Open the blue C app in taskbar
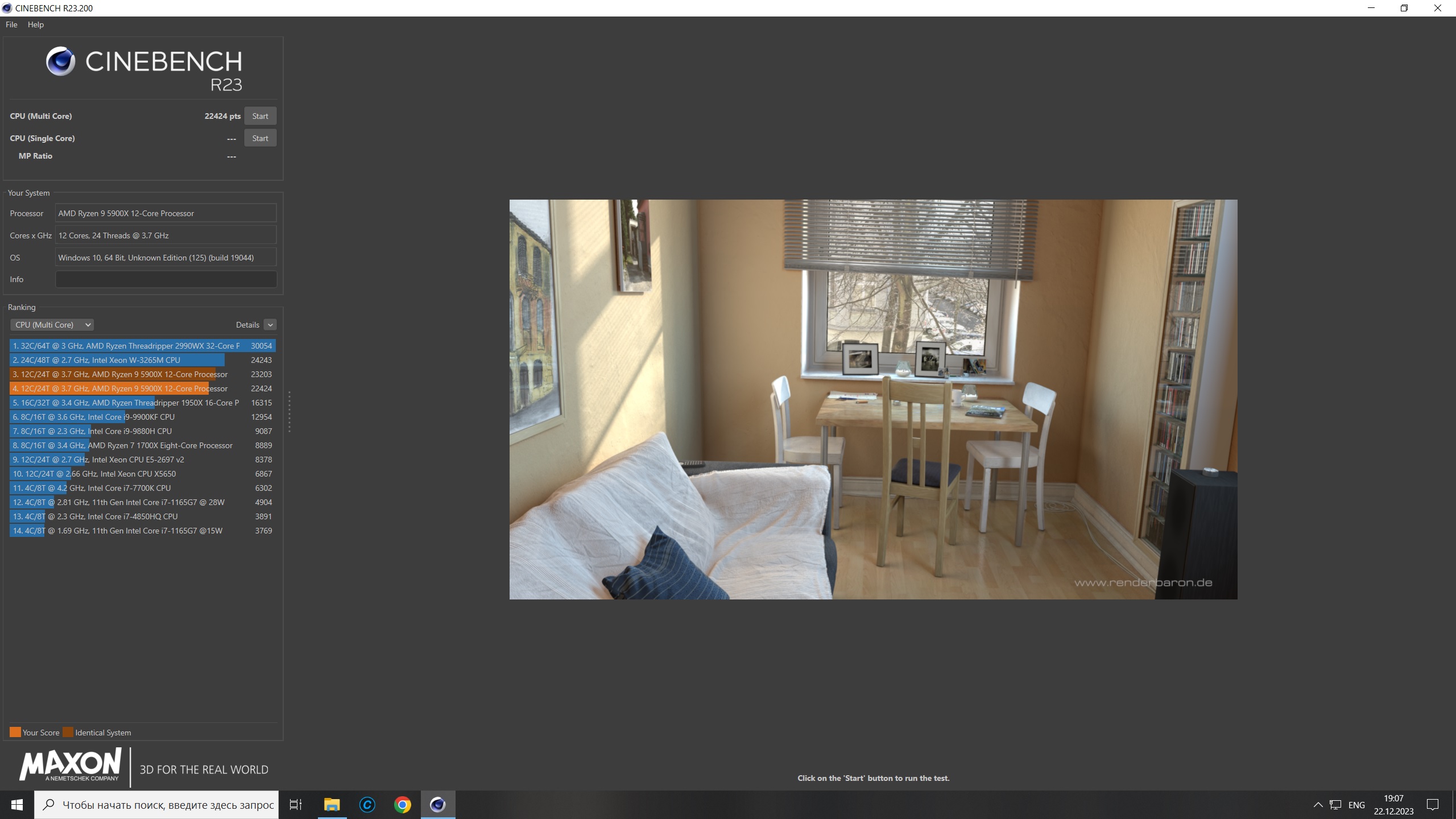Image resolution: width=1456 pixels, height=819 pixels. 367,804
